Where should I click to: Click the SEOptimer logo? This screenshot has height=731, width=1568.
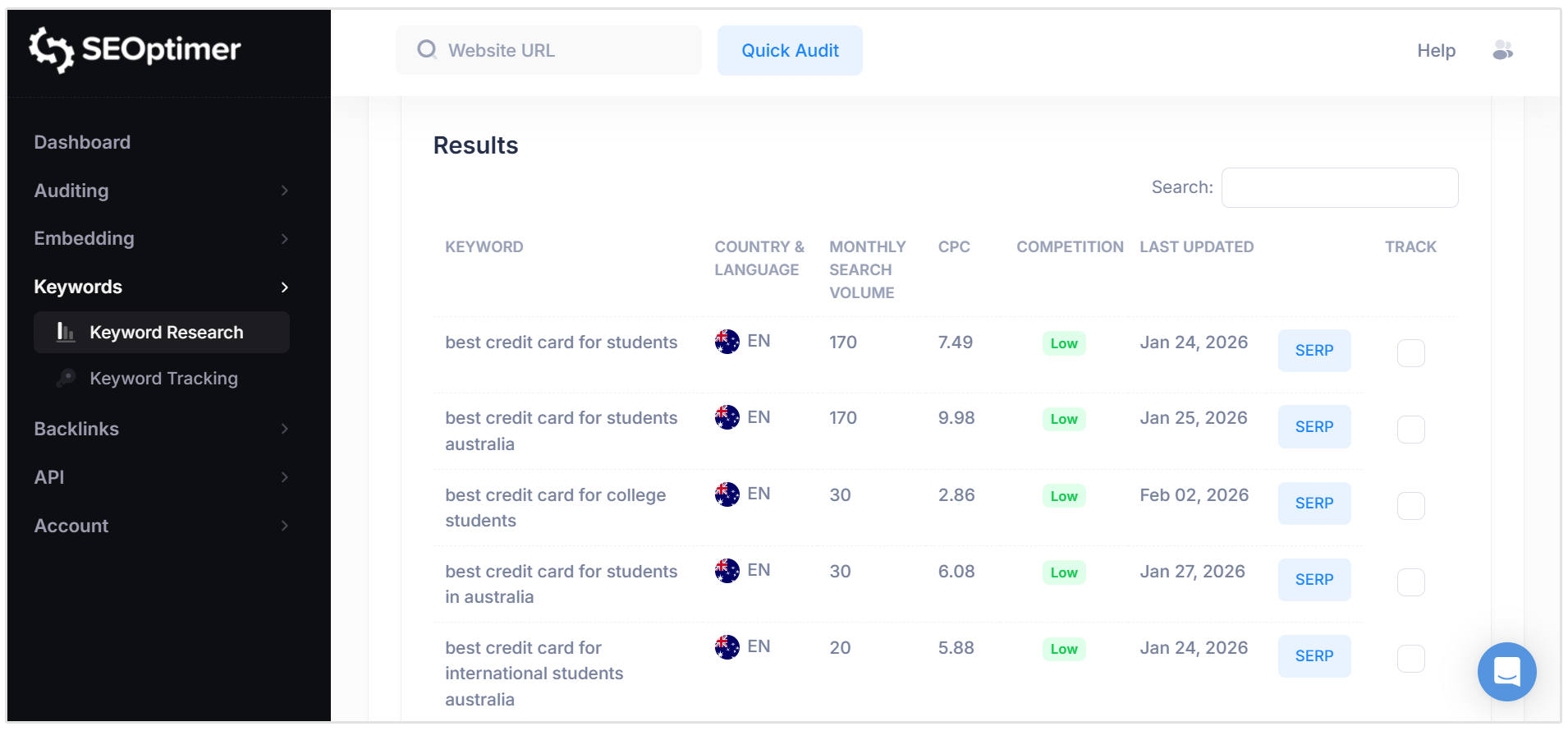[x=134, y=49]
